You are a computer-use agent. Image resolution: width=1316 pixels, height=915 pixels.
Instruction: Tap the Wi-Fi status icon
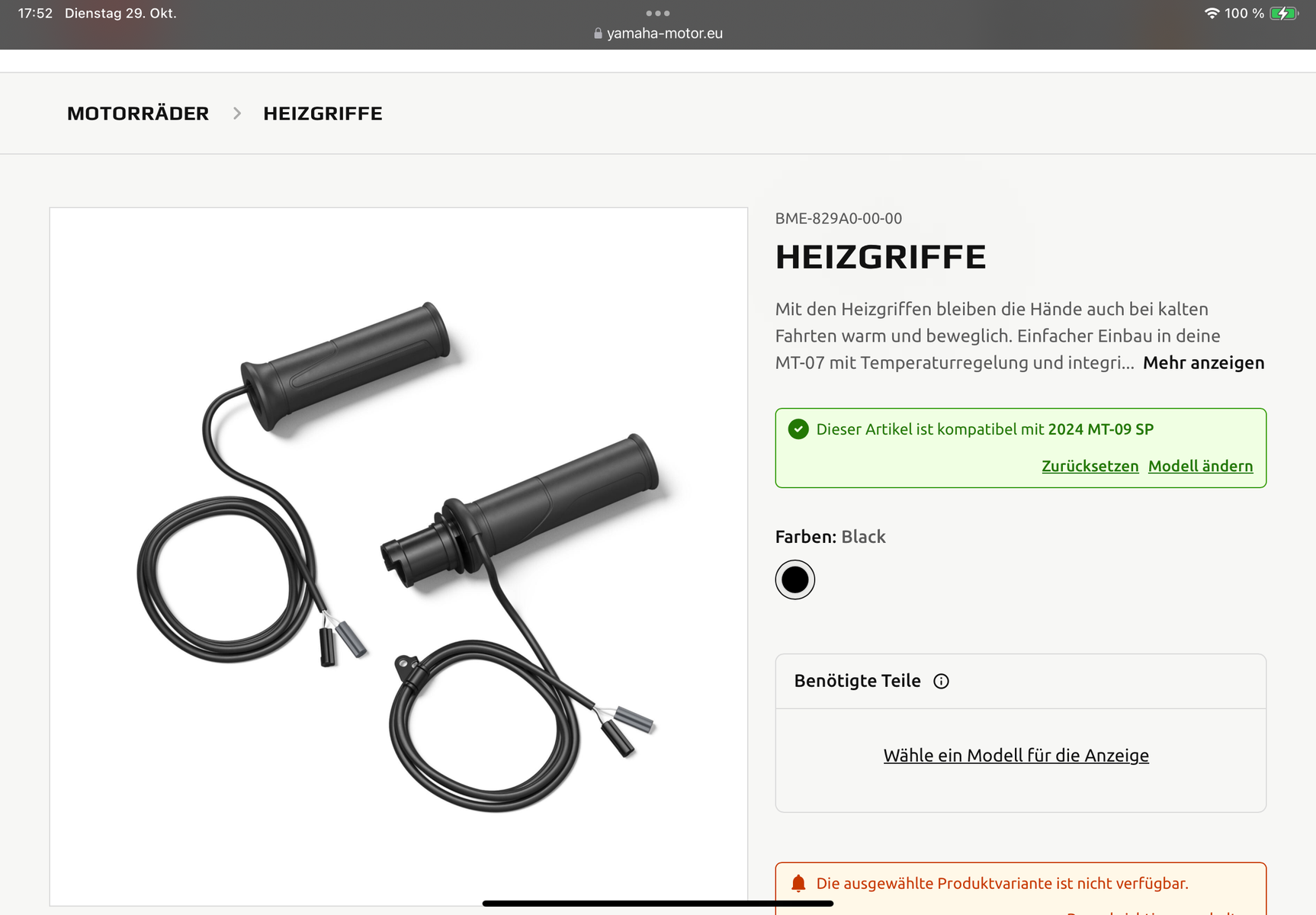[1212, 13]
